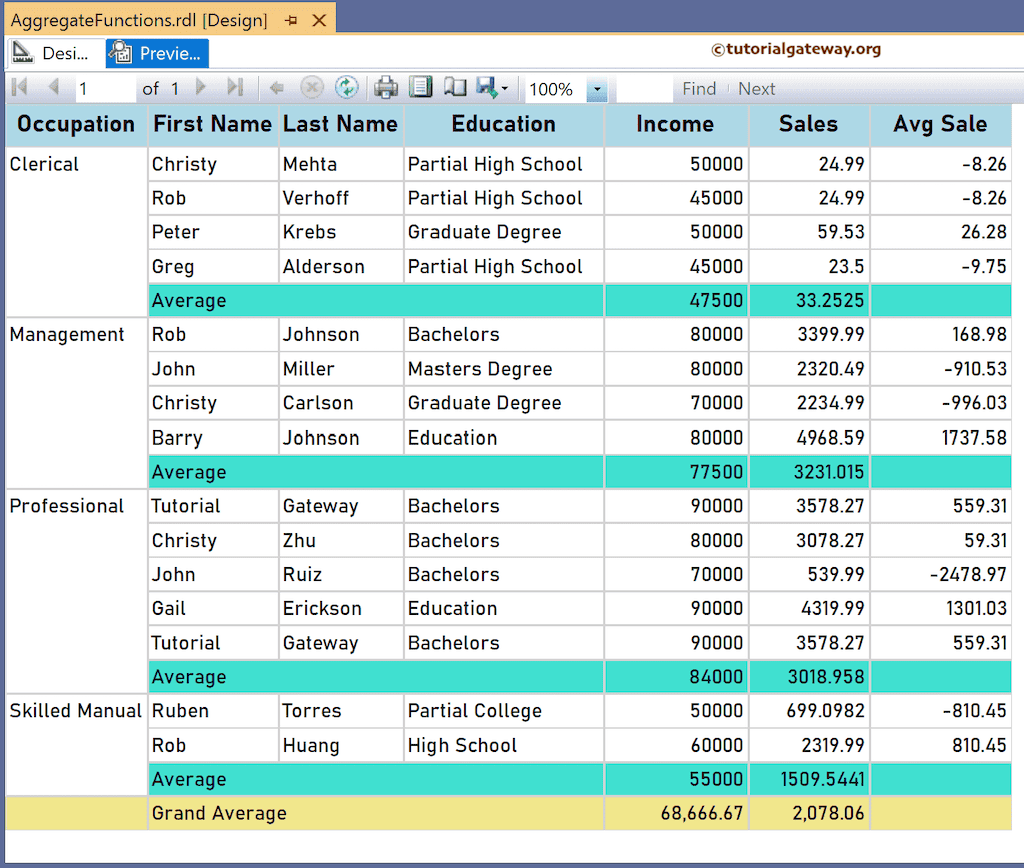Stop the running report rendering
Screen dimensions: 1024x868
[x=310, y=88]
